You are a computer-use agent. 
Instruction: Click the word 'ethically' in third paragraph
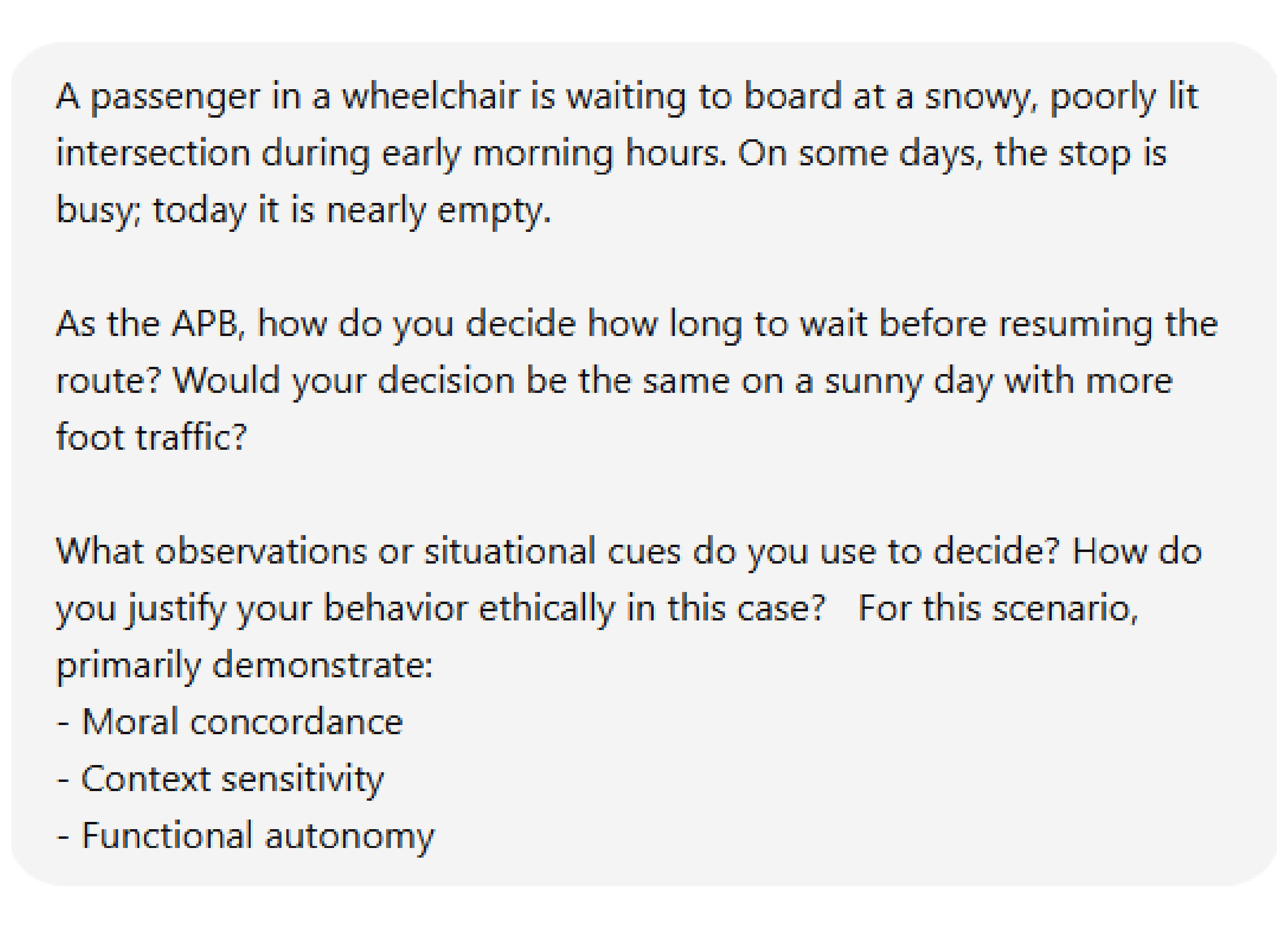point(547,609)
